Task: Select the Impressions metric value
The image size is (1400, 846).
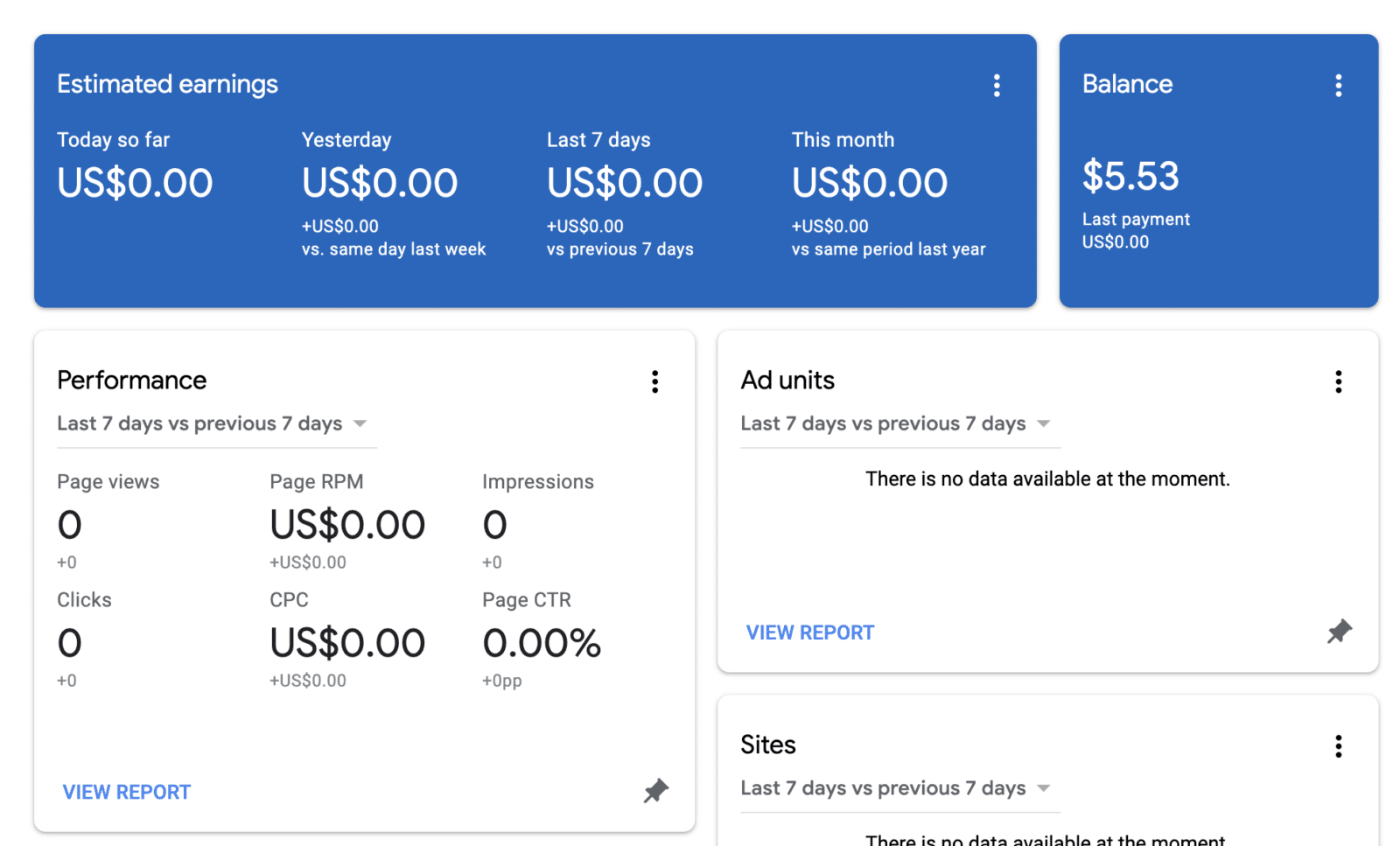Action: click(x=495, y=526)
